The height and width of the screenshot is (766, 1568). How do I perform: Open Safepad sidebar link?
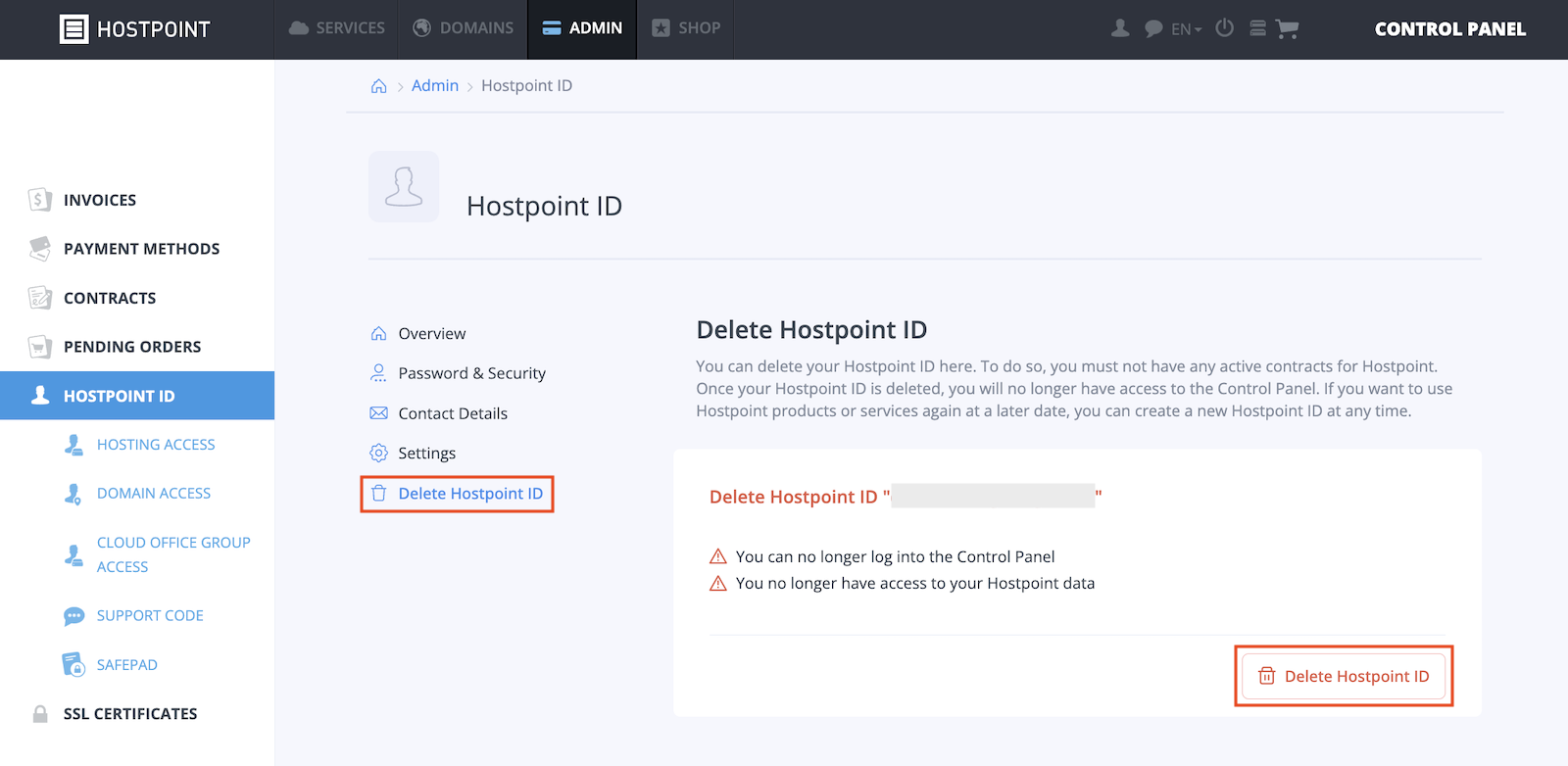tap(126, 665)
